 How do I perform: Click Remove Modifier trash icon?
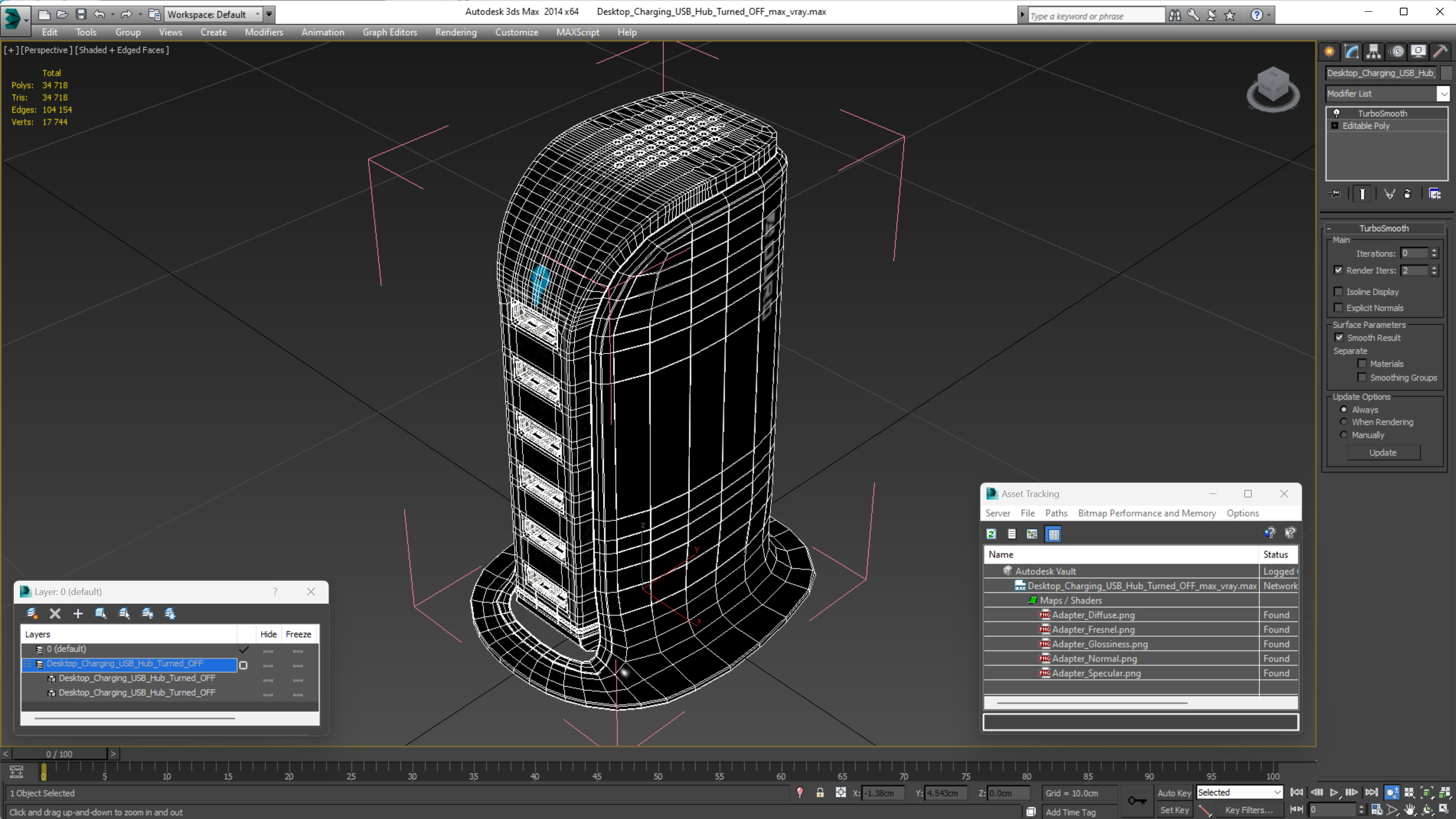(x=1408, y=194)
